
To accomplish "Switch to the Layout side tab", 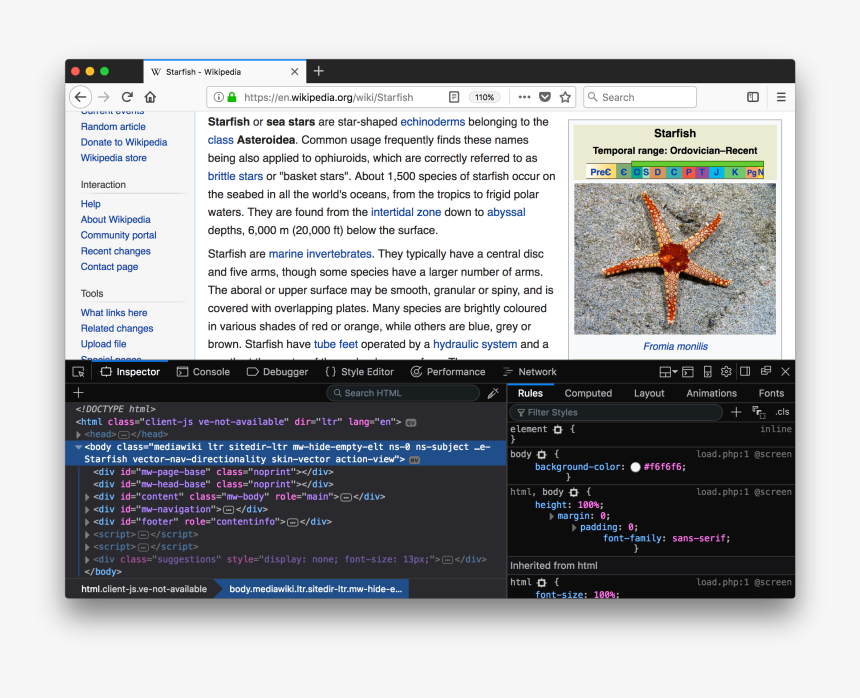I will pos(649,393).
